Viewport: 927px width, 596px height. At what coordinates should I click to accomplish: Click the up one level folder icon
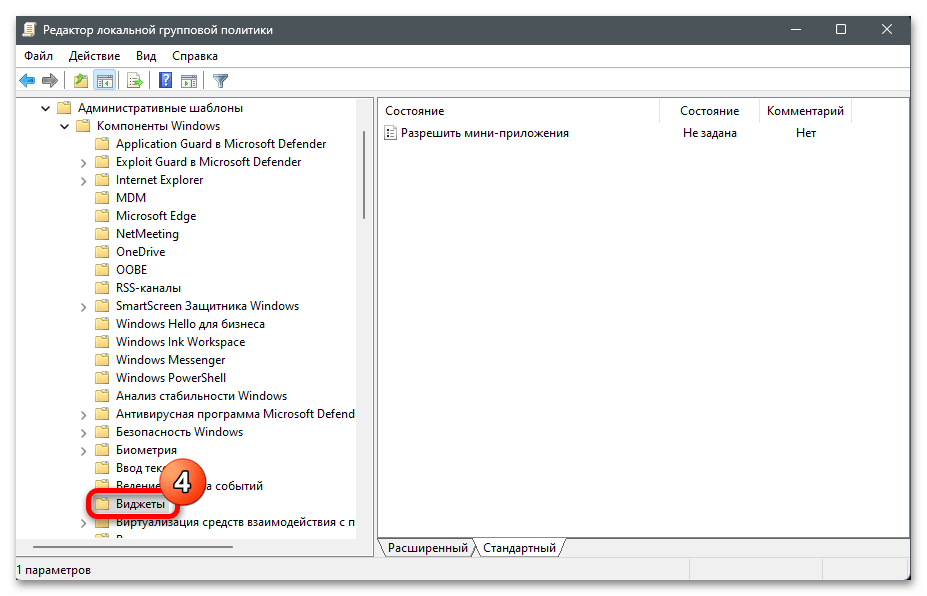tap(81, 81)
